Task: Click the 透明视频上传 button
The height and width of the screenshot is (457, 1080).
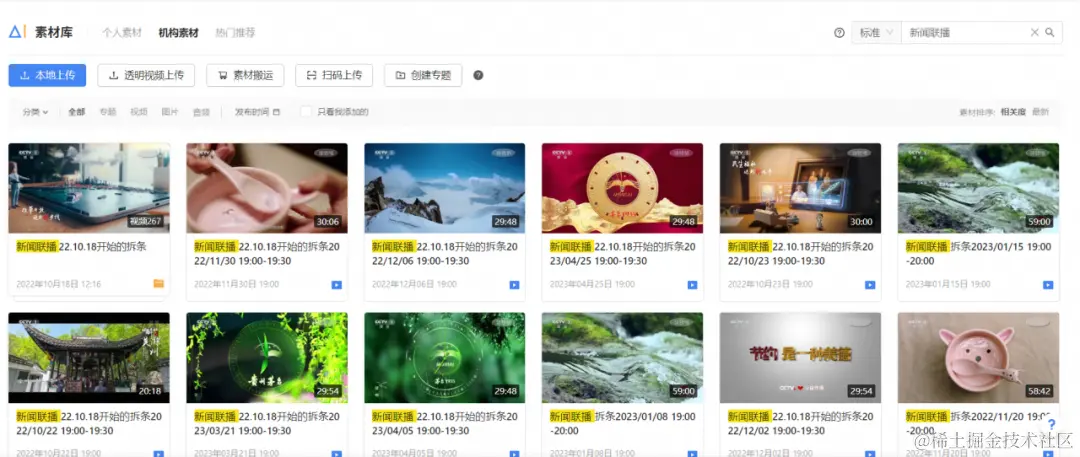Action: pos(146,75)
